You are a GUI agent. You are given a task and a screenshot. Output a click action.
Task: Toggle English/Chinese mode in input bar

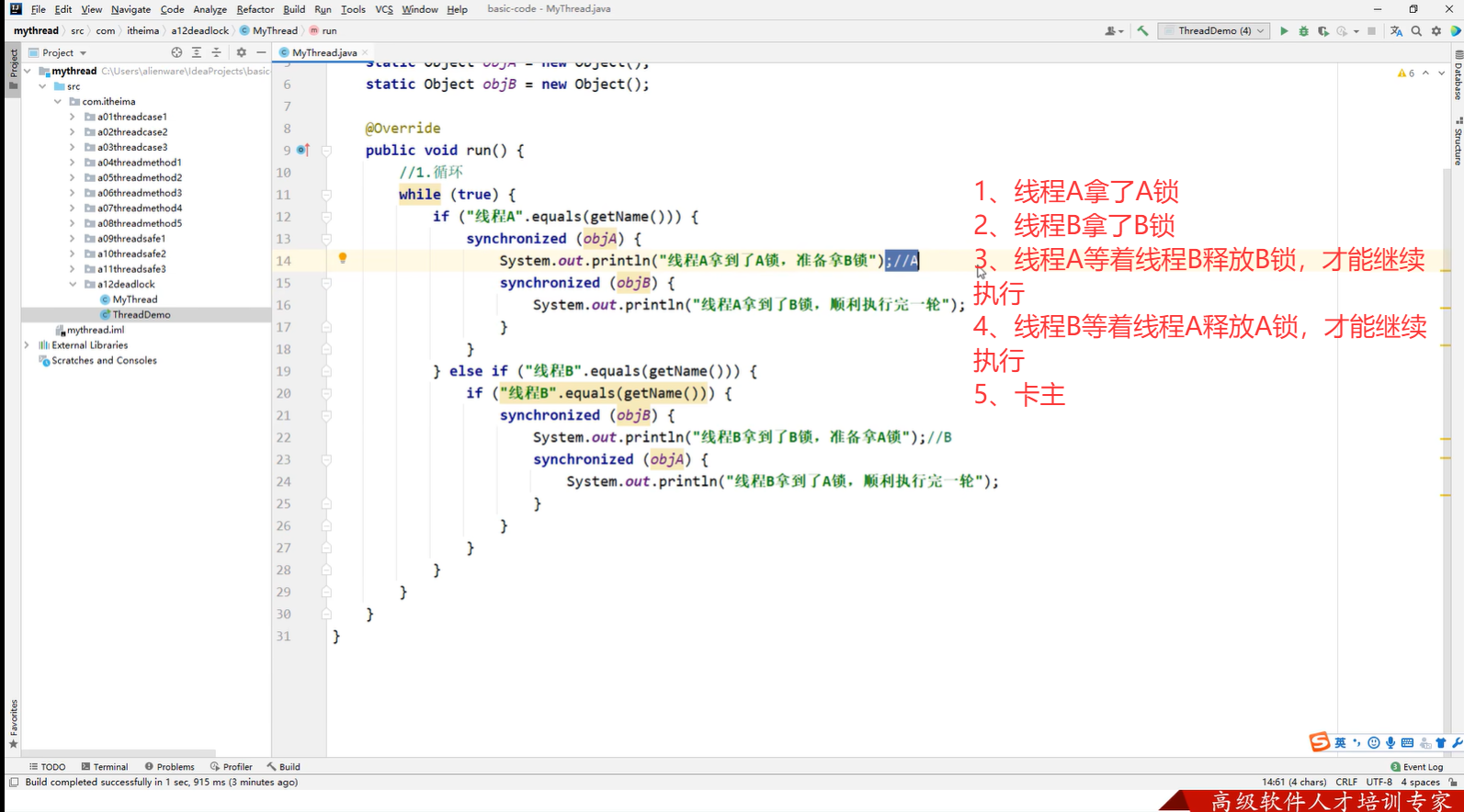pyautogui.click(x=1340, y=743)
